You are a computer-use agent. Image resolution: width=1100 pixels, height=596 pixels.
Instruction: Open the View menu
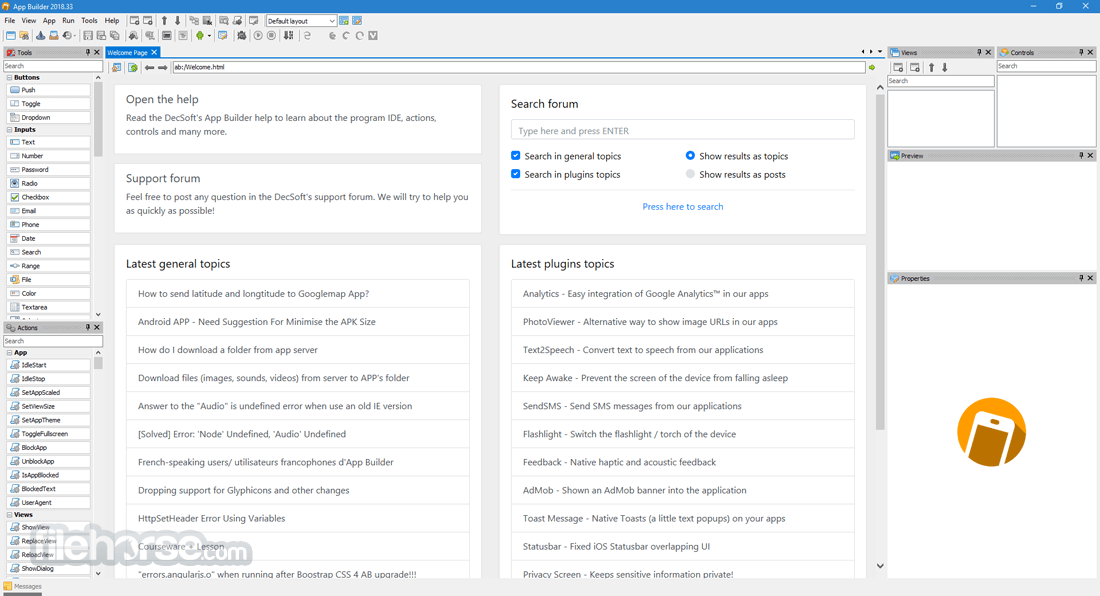coord(29,21)
